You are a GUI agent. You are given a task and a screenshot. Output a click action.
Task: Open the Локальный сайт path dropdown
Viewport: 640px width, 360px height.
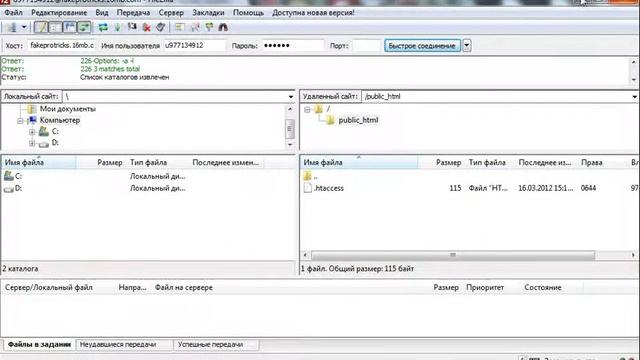[x=291, y=97]
